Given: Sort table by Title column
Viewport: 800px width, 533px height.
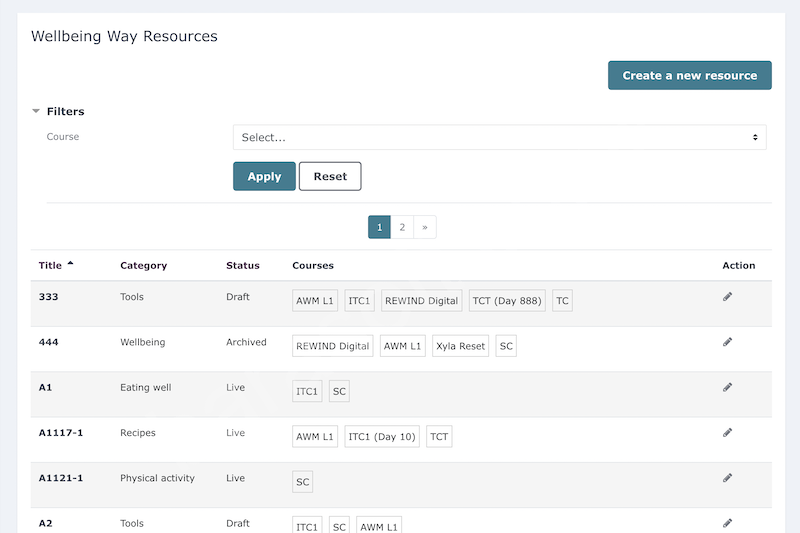Looking at the screenshot, I should point(50,265).
